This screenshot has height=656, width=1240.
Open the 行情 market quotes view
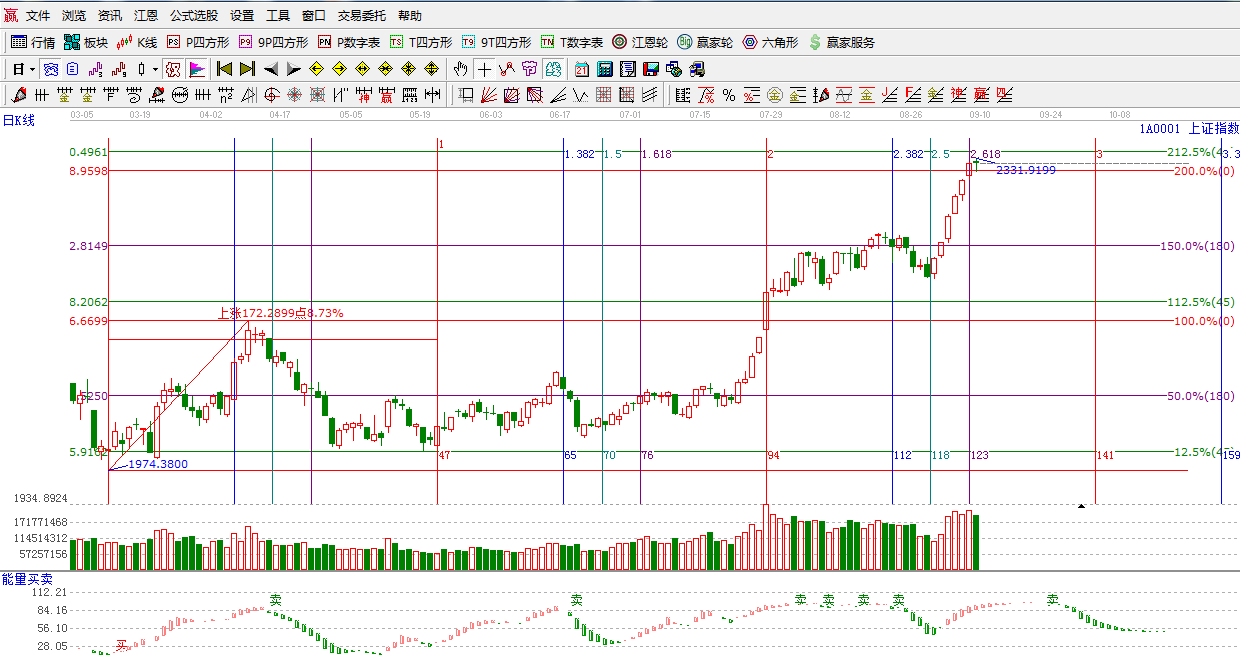33,42
